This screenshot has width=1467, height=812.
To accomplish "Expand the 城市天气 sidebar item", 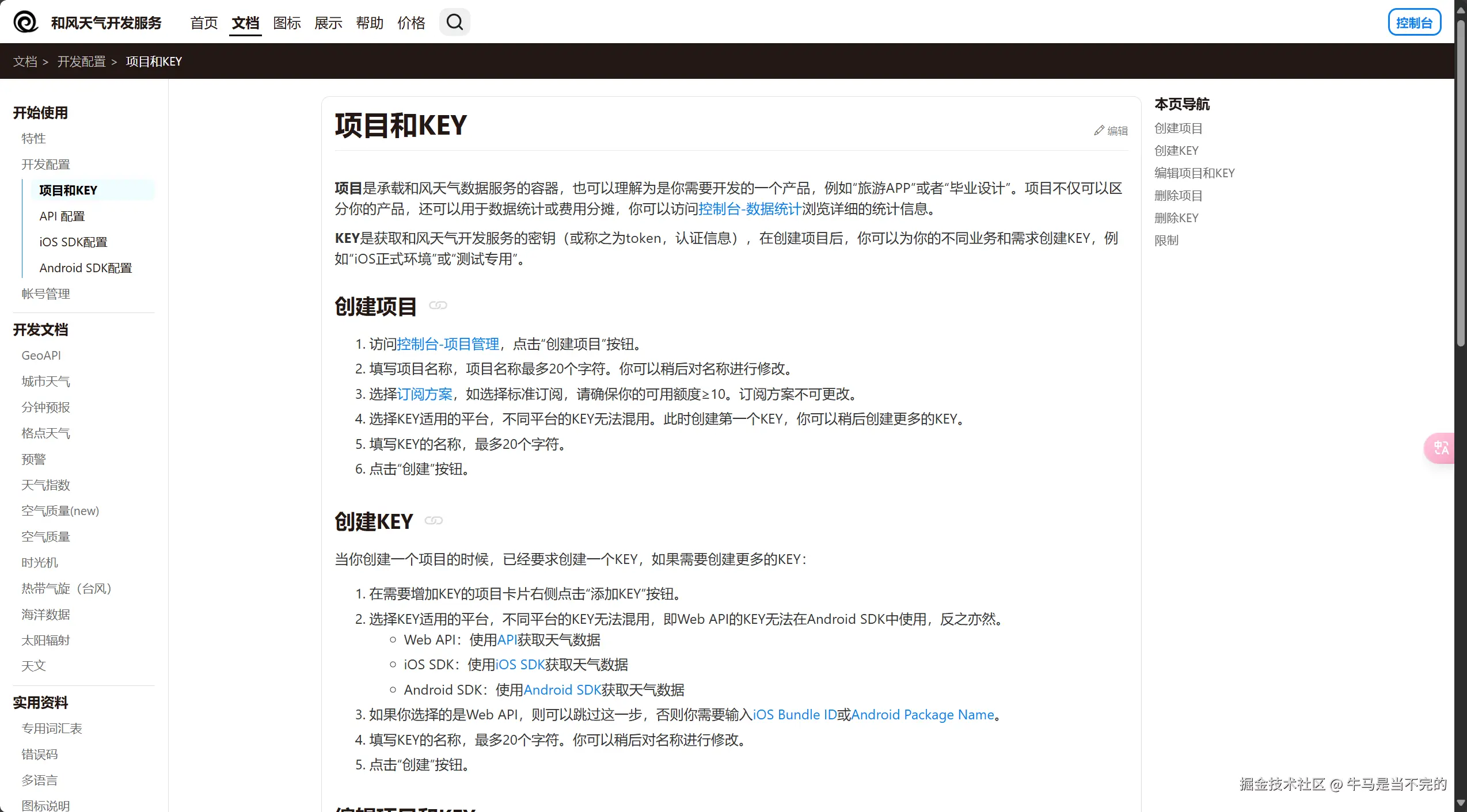I will [x=45, y=382].
